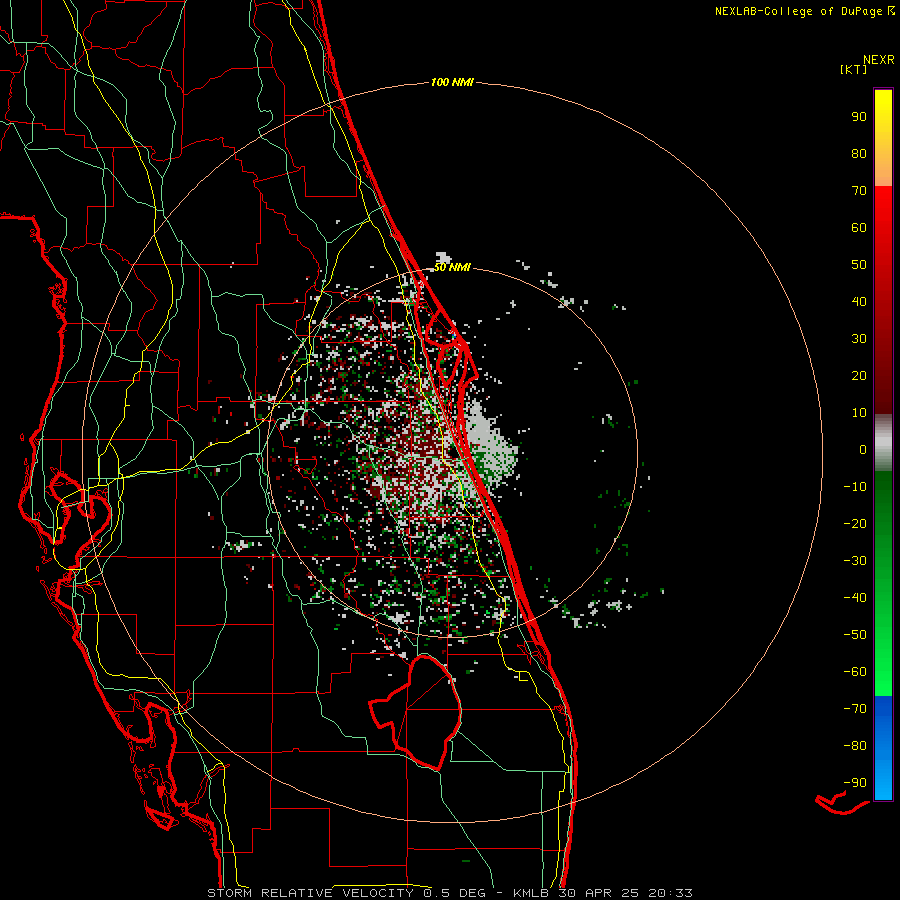Screen dimensions: 900x900
Task: Pick the gray zero-velocity segment of color bar
Action: point(883,443)
